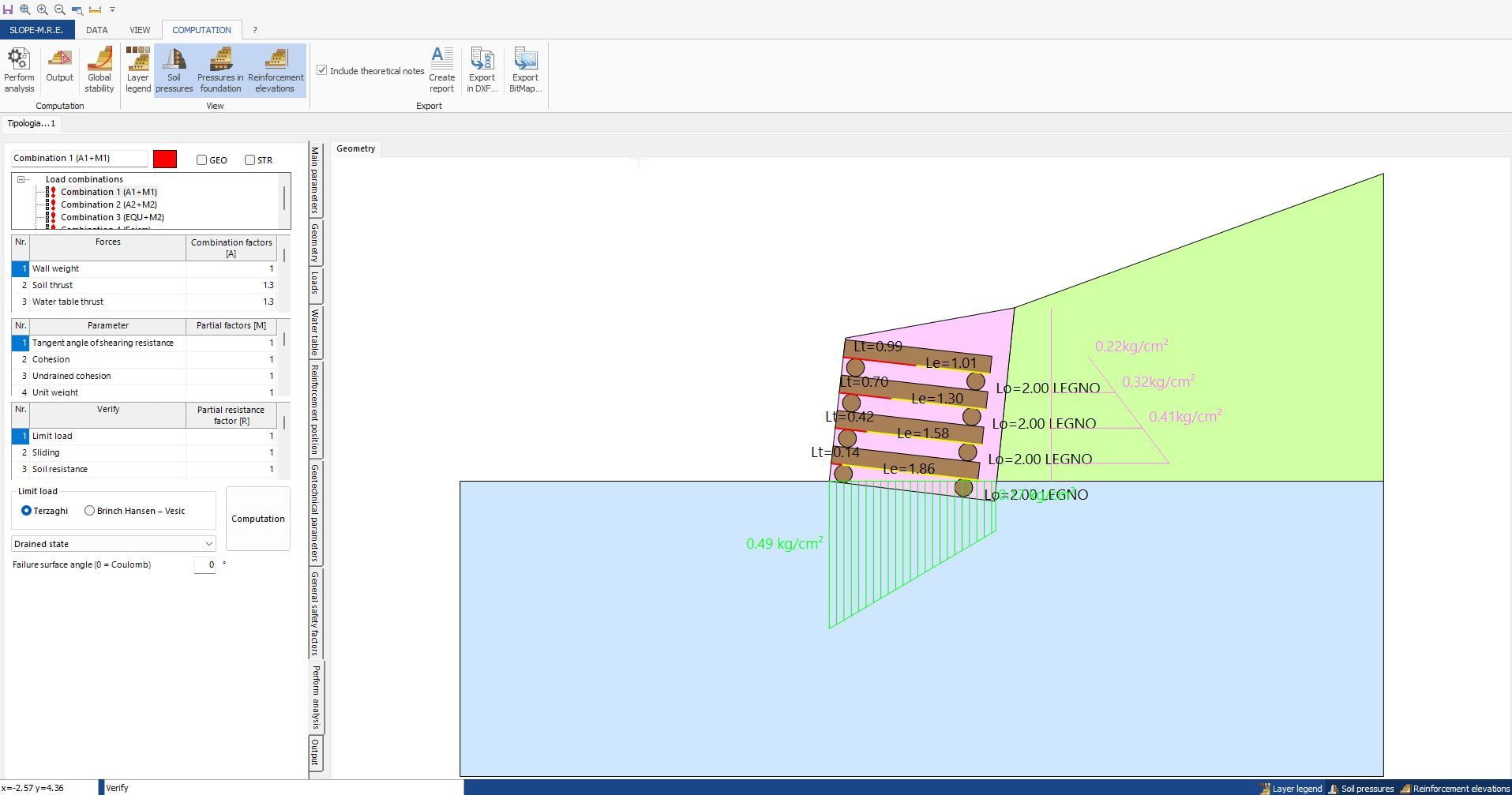This screenshot has width=1512, height=795.
Task: Click the Perform analysis ribbon icon
Action: [19, 69]
